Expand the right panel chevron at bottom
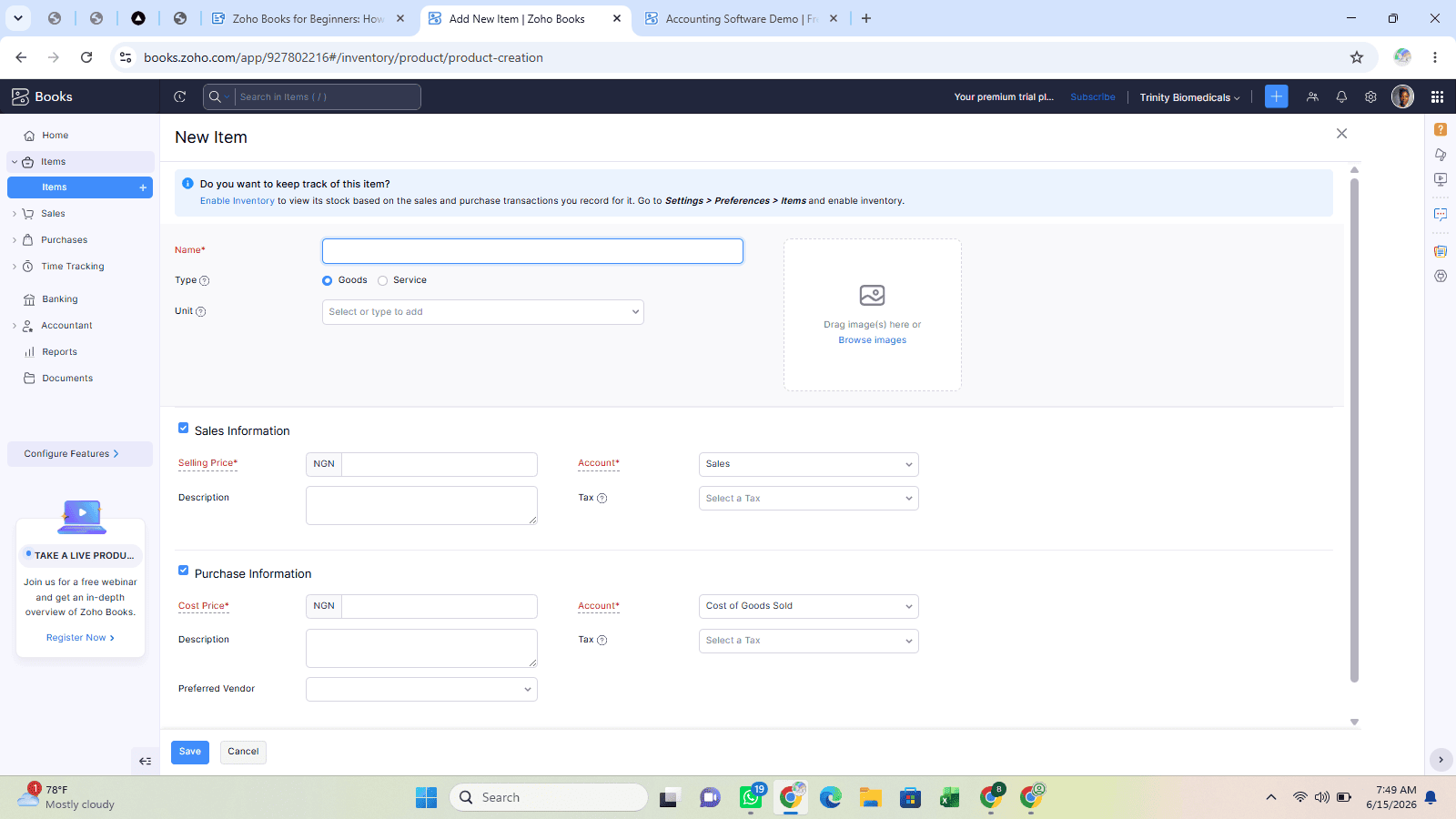 1441,759
